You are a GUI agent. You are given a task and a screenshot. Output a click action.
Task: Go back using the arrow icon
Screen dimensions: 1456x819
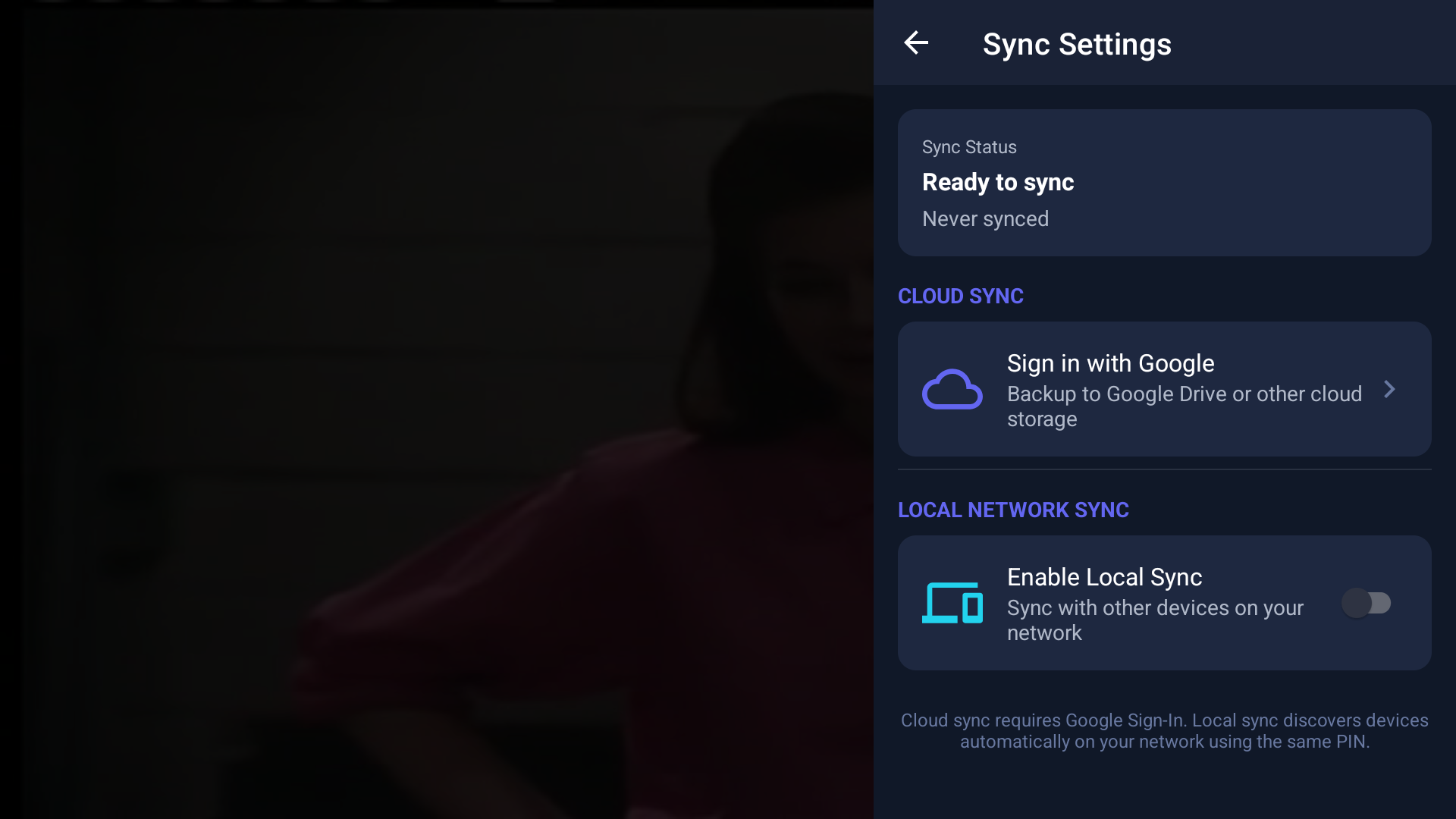tap(916, 42)
